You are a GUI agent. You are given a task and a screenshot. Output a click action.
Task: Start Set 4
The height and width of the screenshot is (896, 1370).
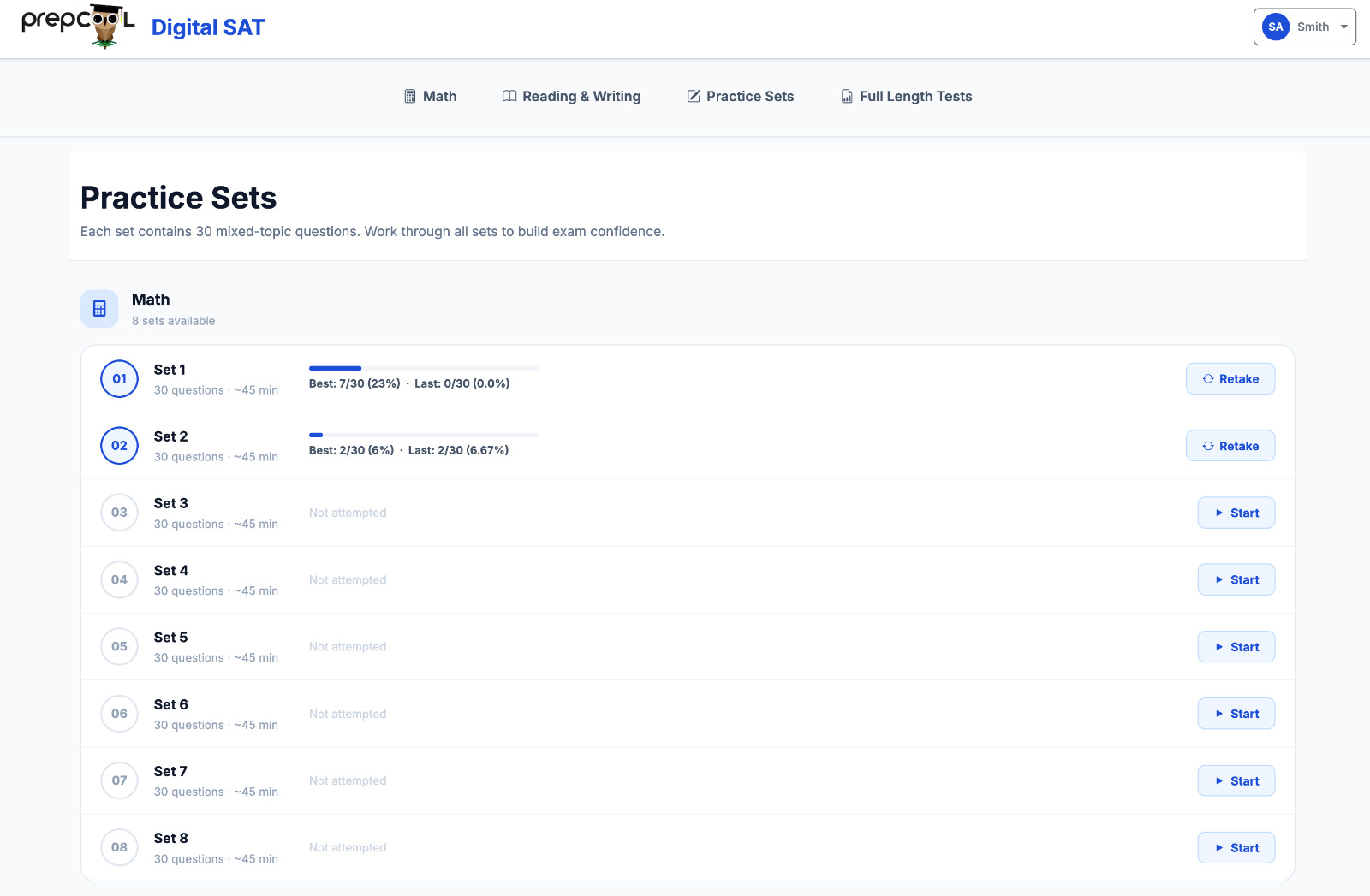point(1236,579)
